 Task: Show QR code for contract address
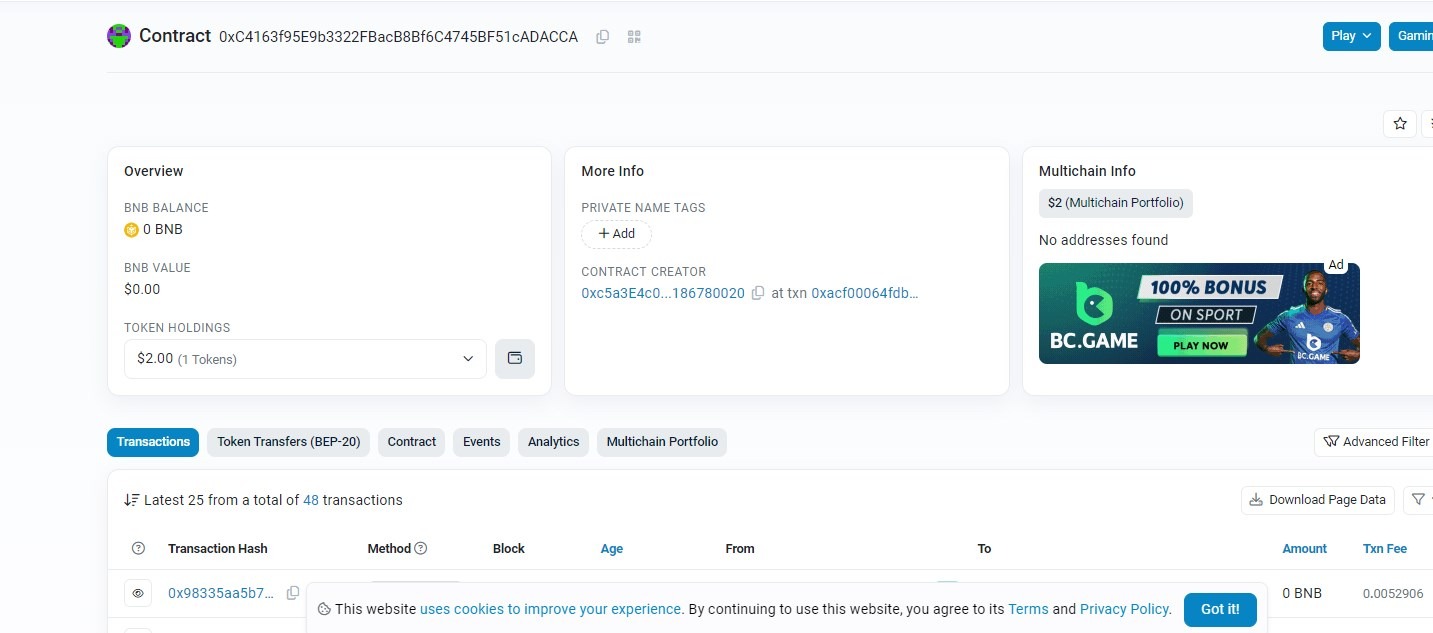point(634,37)
